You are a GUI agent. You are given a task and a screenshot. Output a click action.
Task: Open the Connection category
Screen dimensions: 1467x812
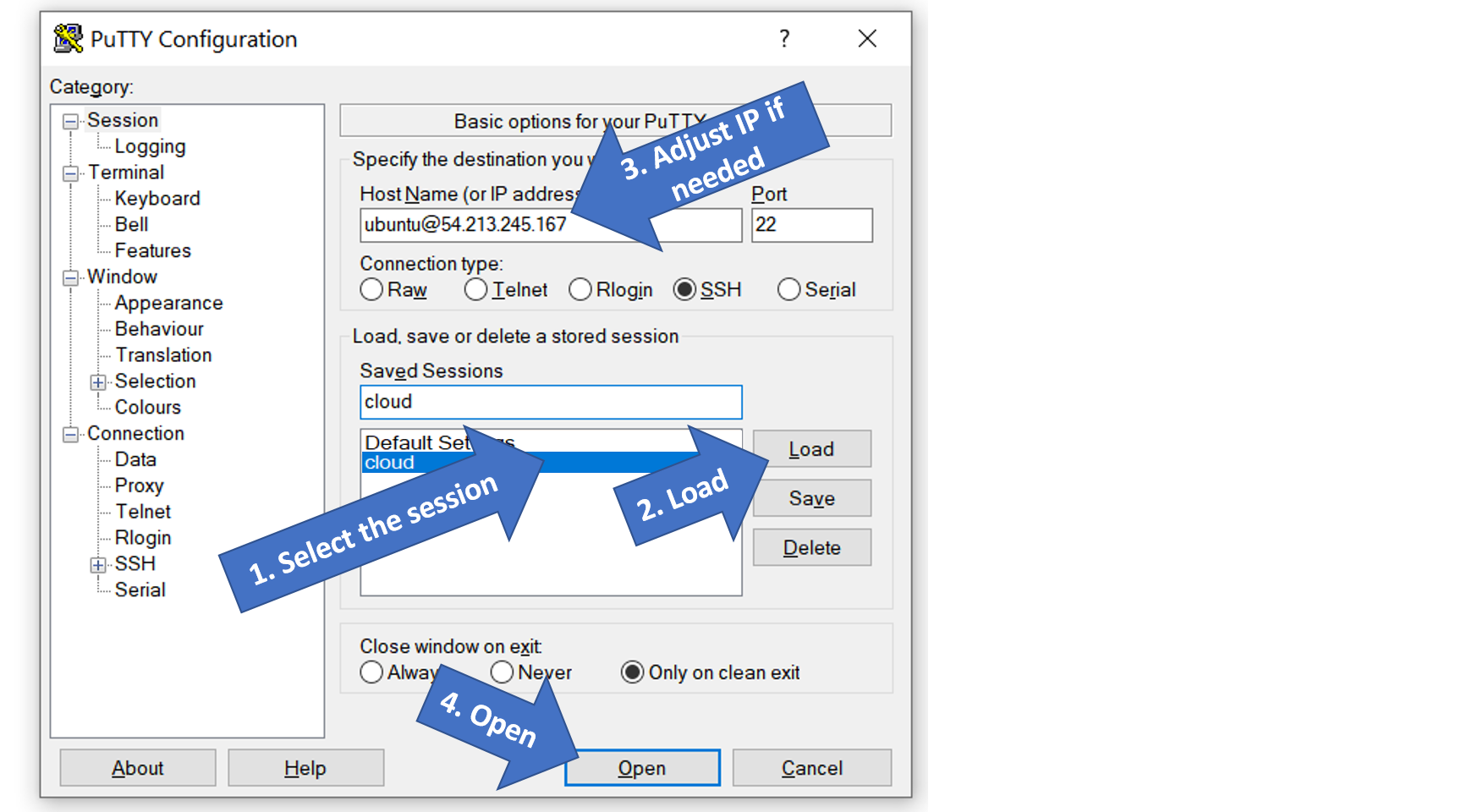(135, 433)
